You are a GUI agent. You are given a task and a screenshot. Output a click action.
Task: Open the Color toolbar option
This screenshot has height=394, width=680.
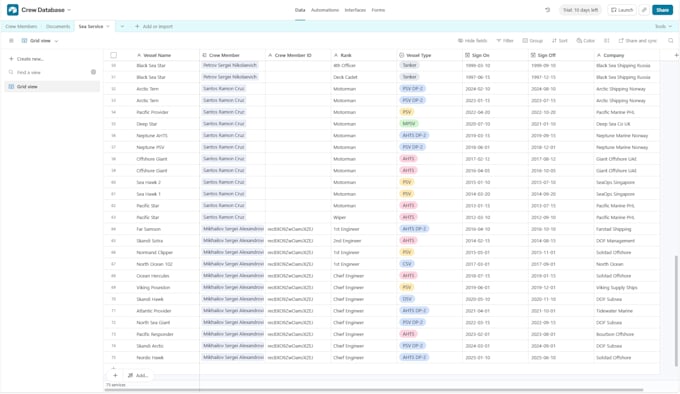[585, 41]
